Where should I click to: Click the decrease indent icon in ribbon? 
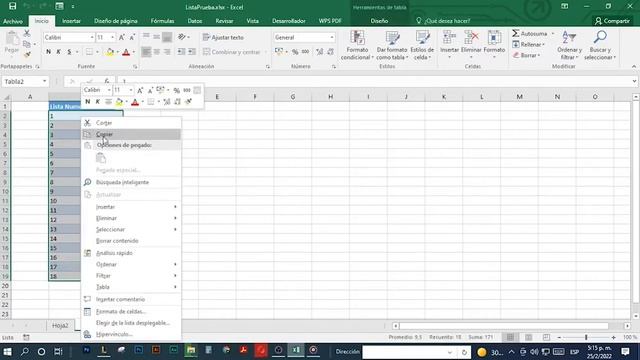click(181, 52)
